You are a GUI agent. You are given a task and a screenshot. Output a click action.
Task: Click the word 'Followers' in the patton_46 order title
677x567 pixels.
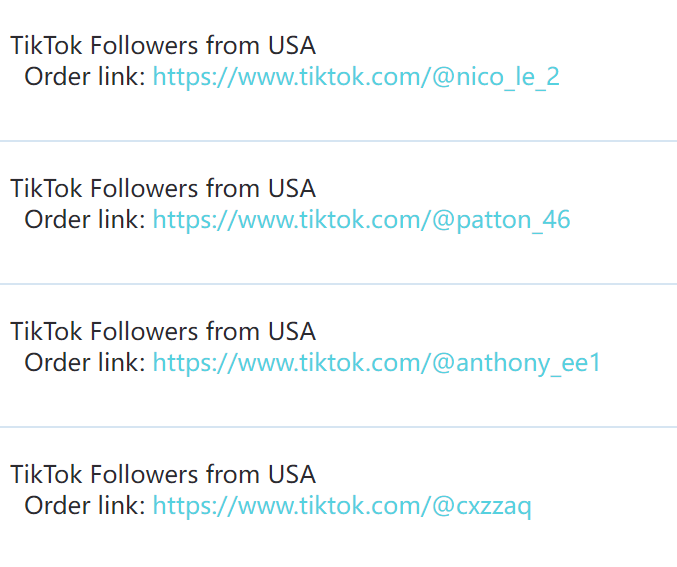click(x=145, y=188)
